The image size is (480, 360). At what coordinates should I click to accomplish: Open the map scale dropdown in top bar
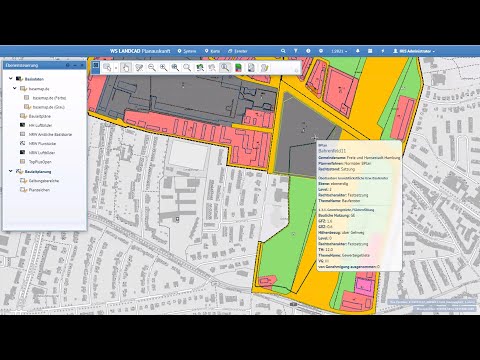(339, 51)
